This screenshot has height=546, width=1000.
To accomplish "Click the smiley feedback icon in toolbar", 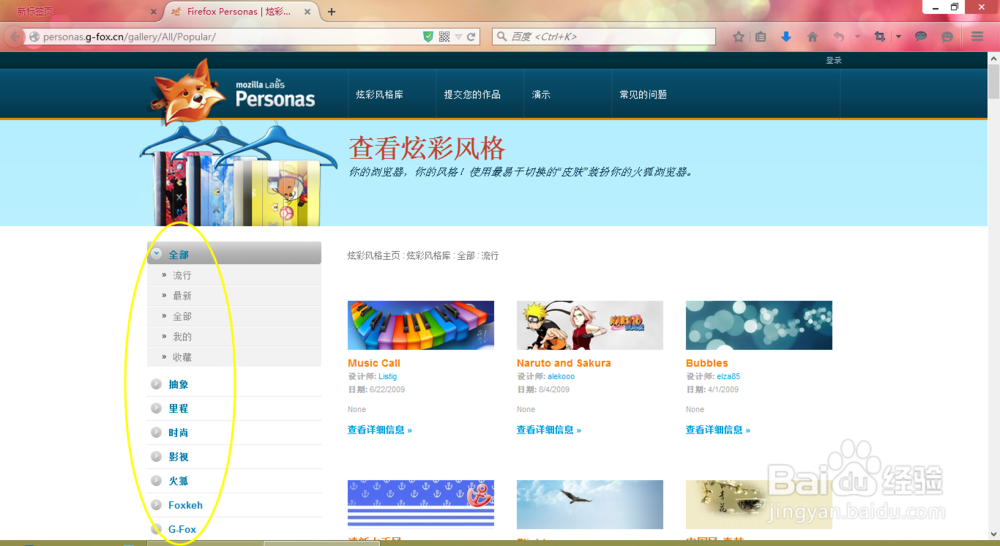I will click(947, 36).
